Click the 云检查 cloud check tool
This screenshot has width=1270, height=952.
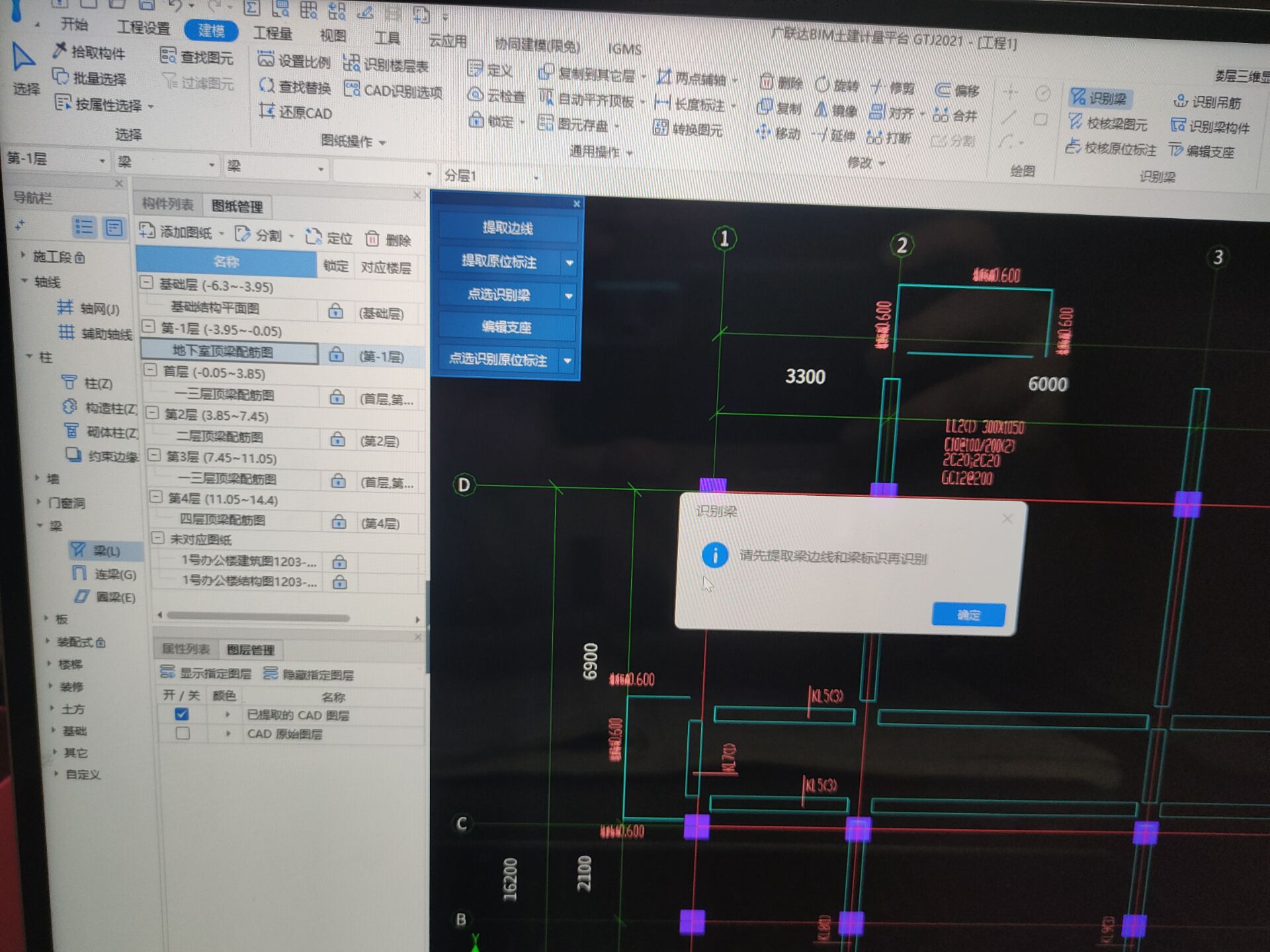[x=496, y=96]
